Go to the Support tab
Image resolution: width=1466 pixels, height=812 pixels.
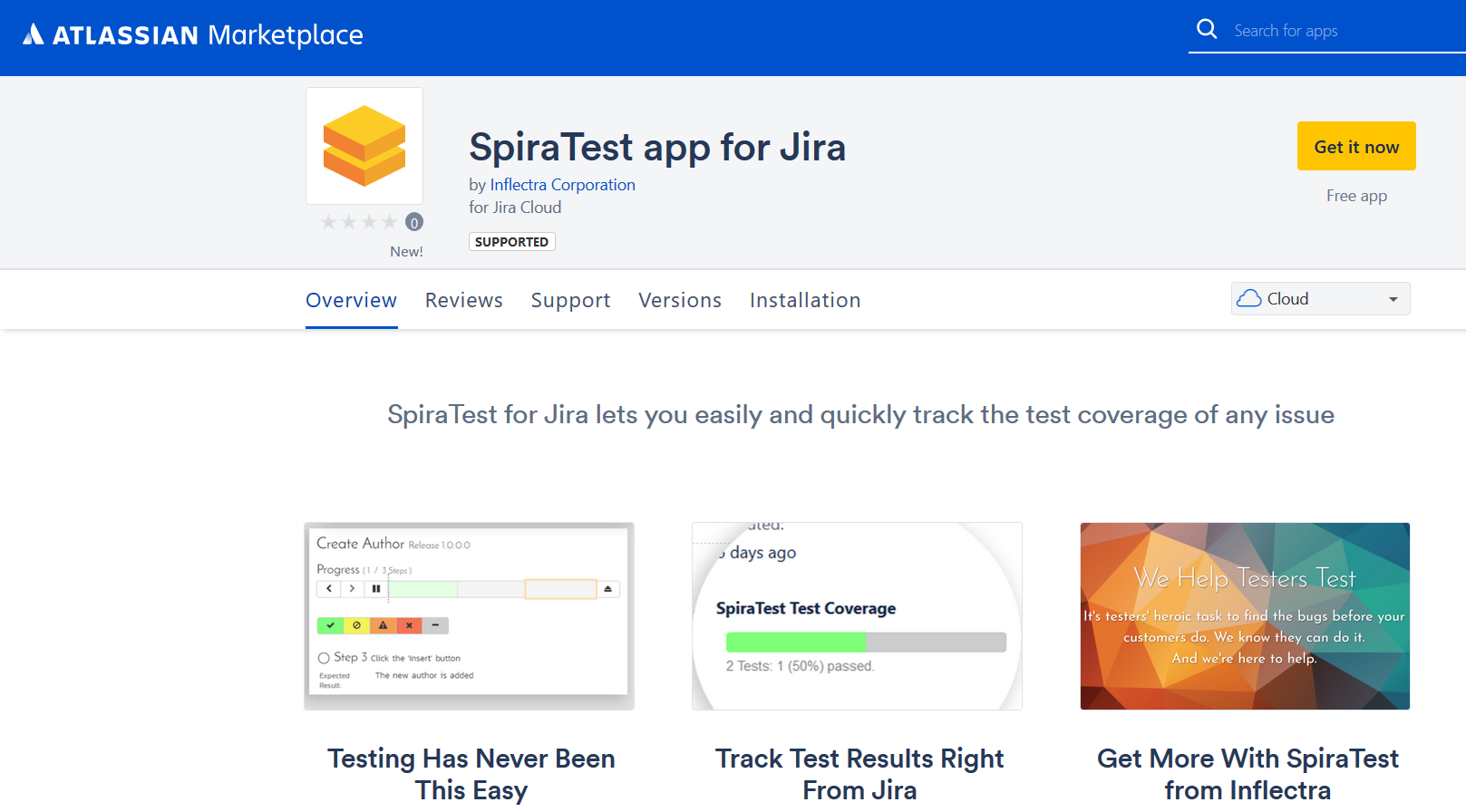570,300
